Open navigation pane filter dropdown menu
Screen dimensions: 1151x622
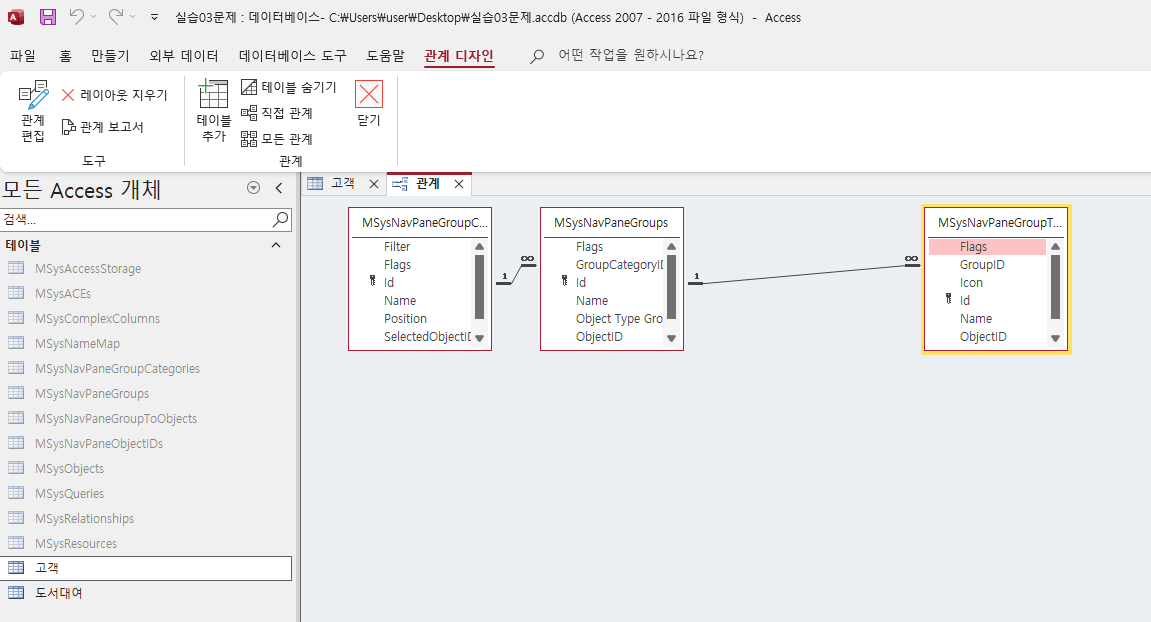[253, 188]
